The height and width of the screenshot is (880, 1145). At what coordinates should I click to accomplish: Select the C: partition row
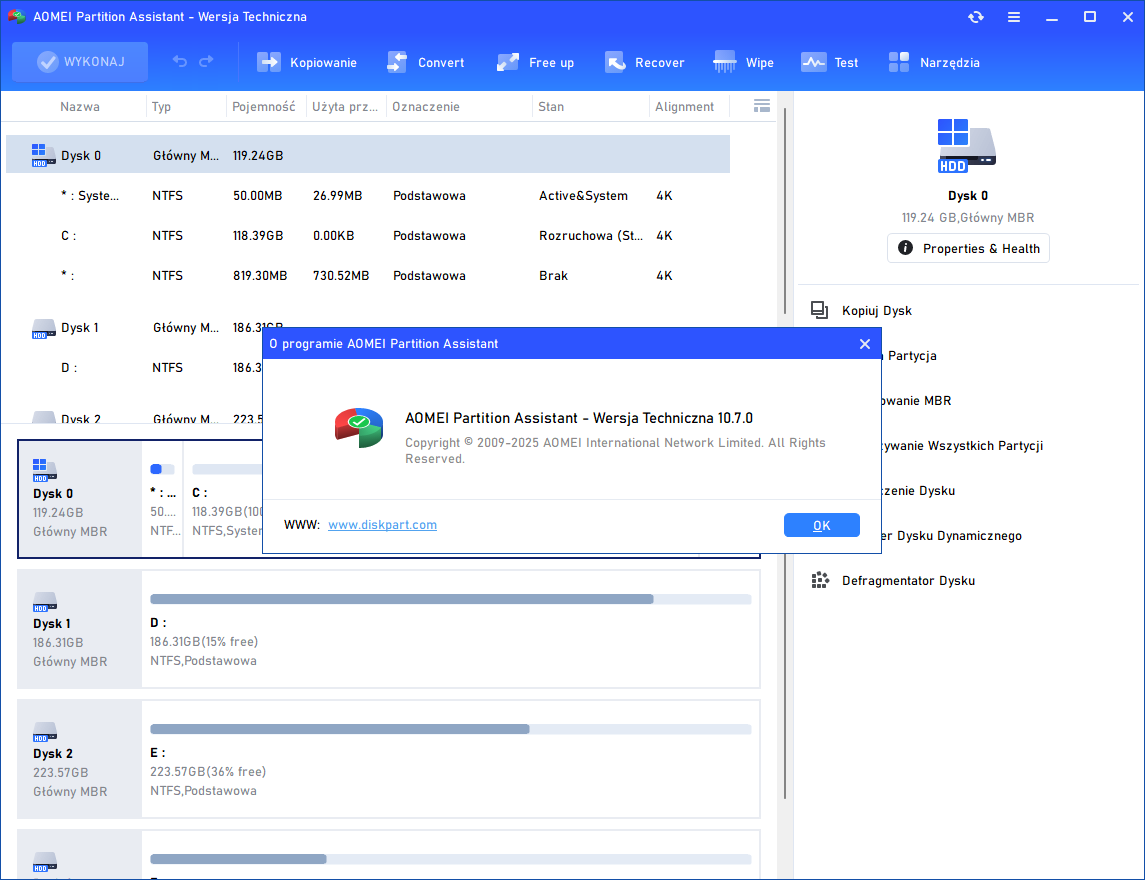point(368,236)
